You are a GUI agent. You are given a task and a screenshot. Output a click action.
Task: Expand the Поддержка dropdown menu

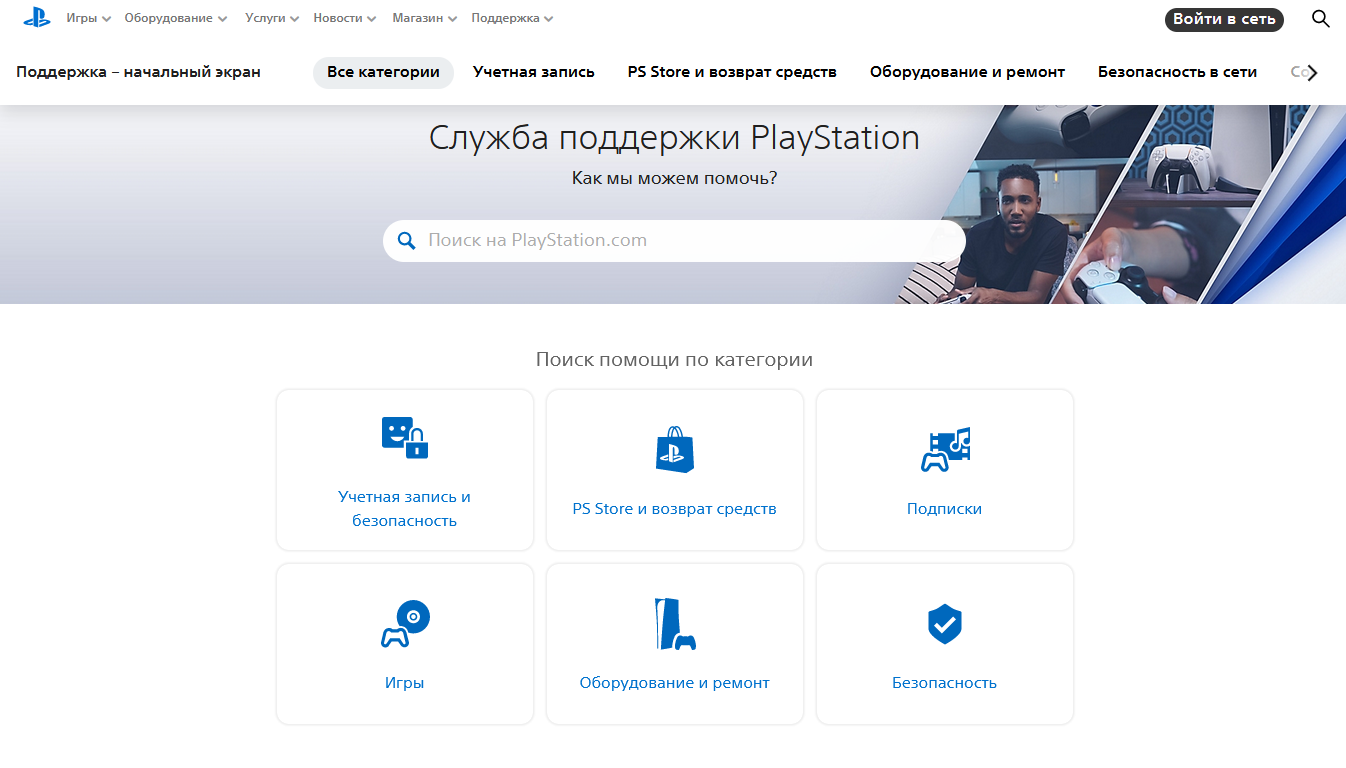512,18
